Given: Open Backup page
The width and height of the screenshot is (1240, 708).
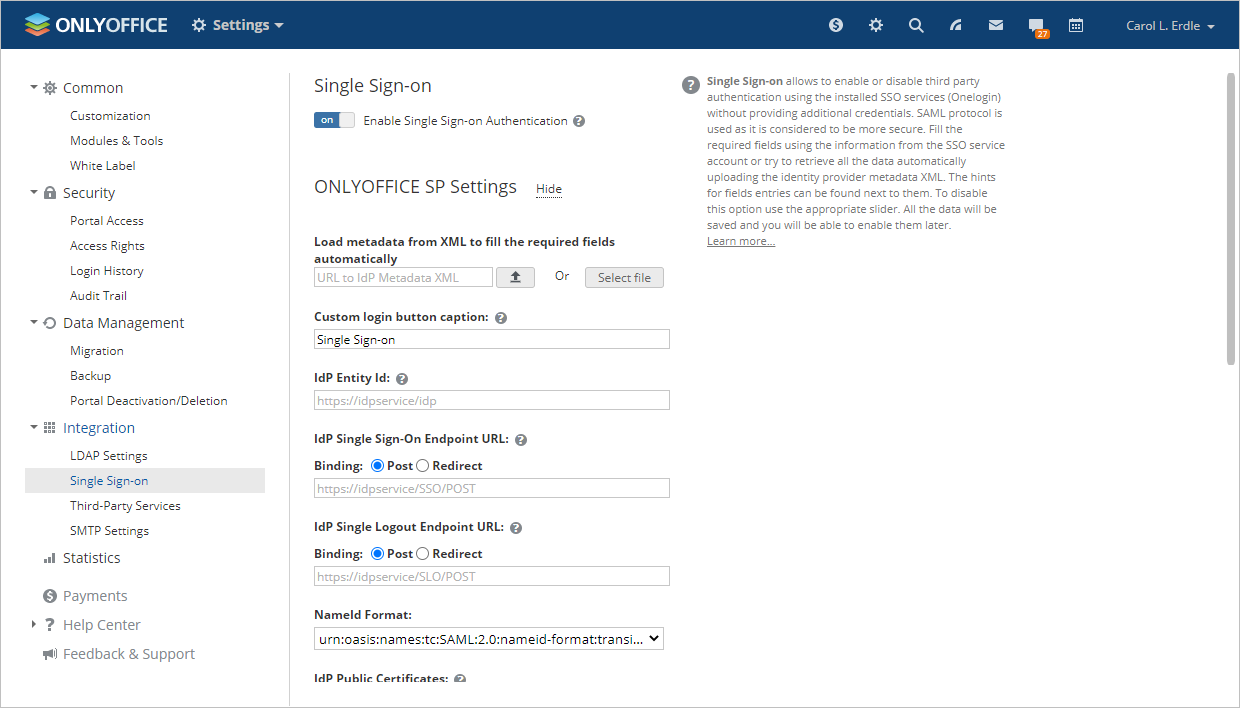Looking at the screenshot, I should click(90, 376).
